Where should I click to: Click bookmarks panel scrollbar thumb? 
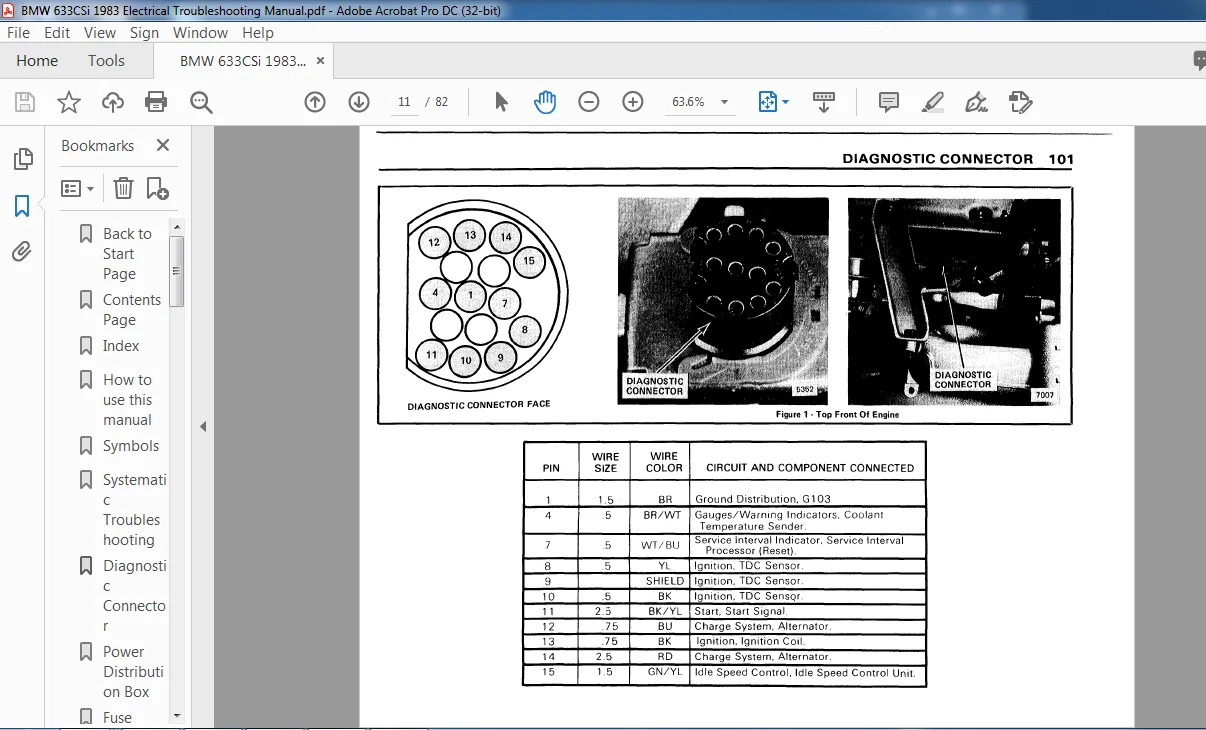tap(176, 271)
